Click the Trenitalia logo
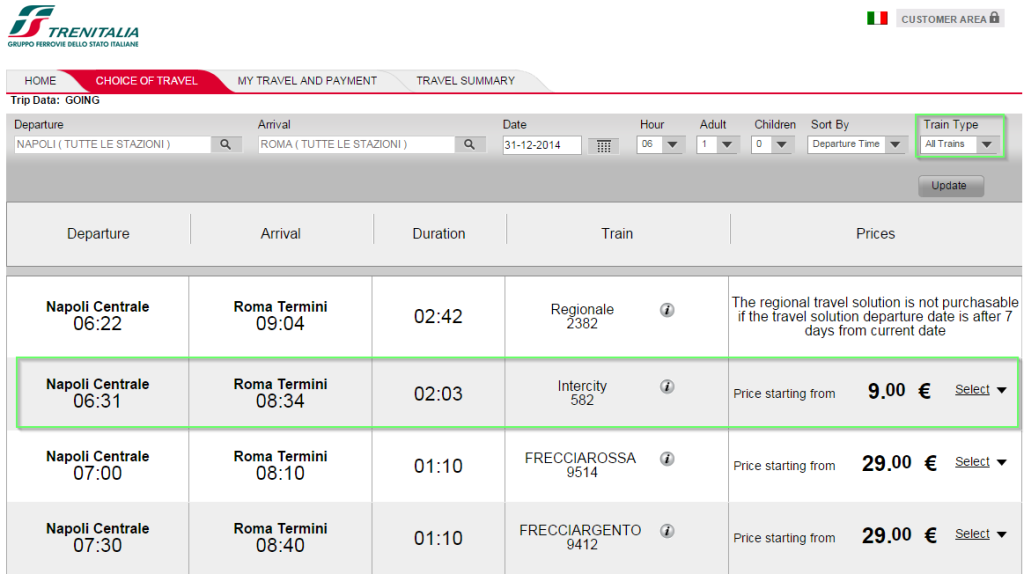The image size is (1024, 574). pyautogui.click(x=73, y=26)
